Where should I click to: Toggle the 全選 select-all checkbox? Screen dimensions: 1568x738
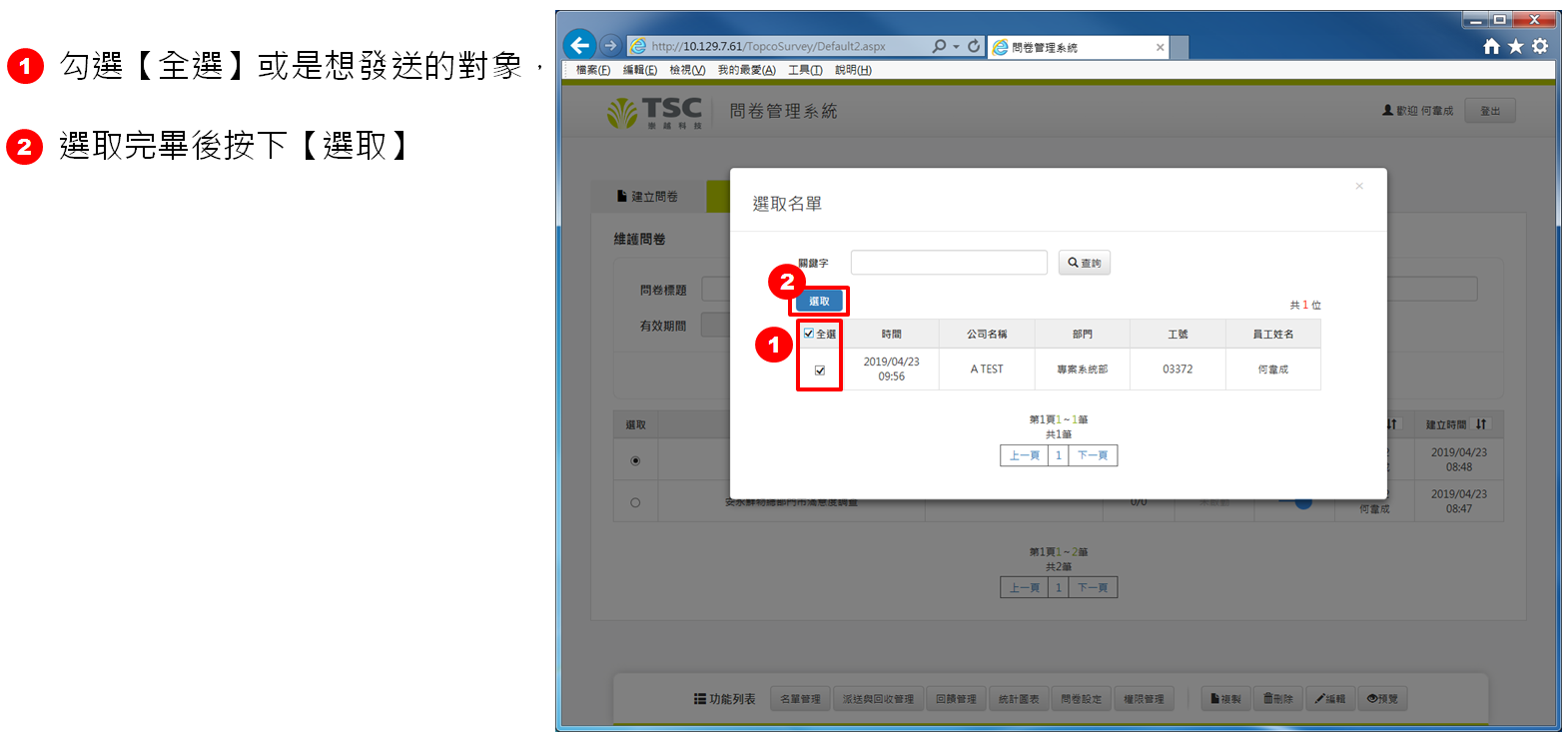click(x=809, y=334)
